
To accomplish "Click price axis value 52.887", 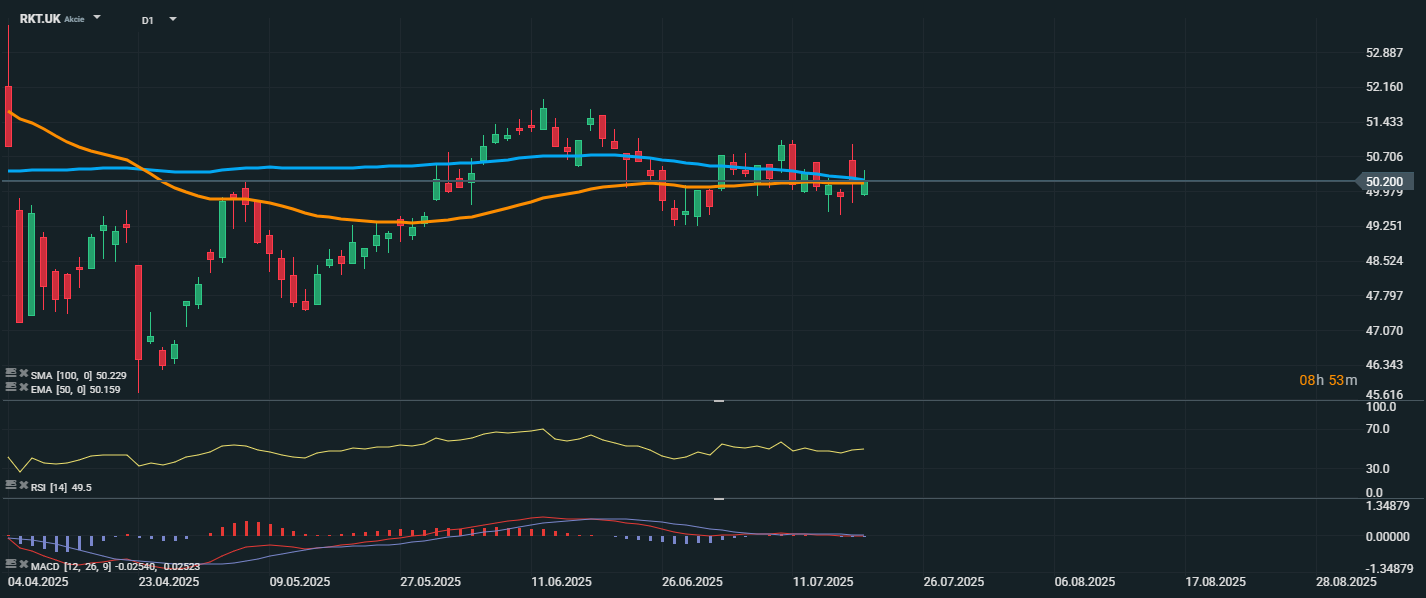I will click(x=1385, y=53).
